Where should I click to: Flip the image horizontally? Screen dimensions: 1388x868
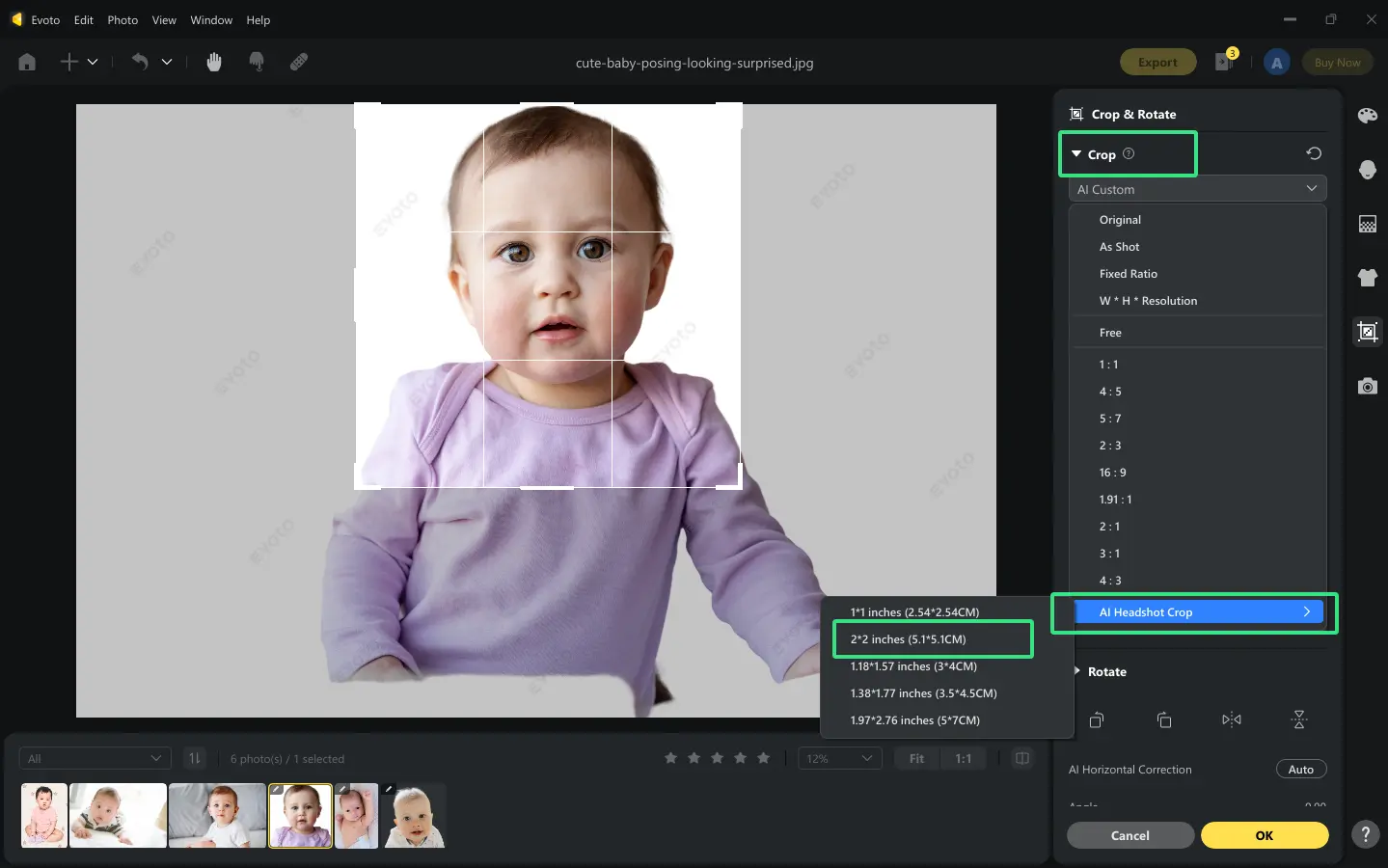[x=1232, y=719]
